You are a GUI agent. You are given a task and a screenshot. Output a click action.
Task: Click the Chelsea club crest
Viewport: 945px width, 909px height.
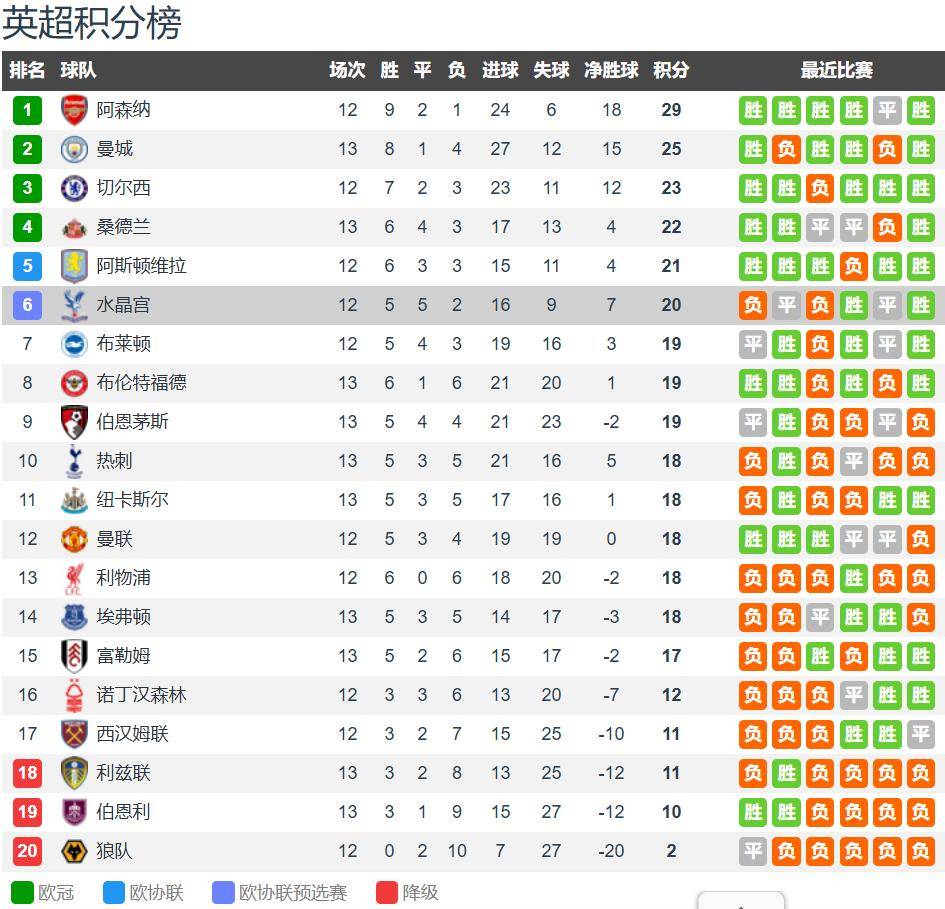tap(74, 188)
